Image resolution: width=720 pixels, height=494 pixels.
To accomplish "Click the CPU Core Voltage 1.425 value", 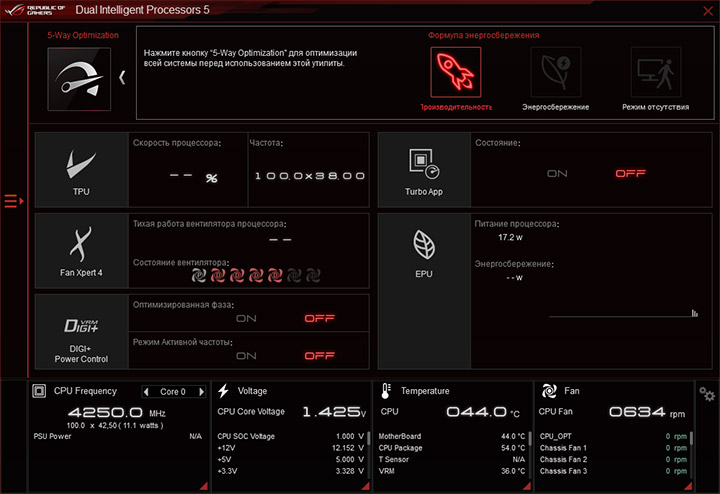I will click(334, 412).
